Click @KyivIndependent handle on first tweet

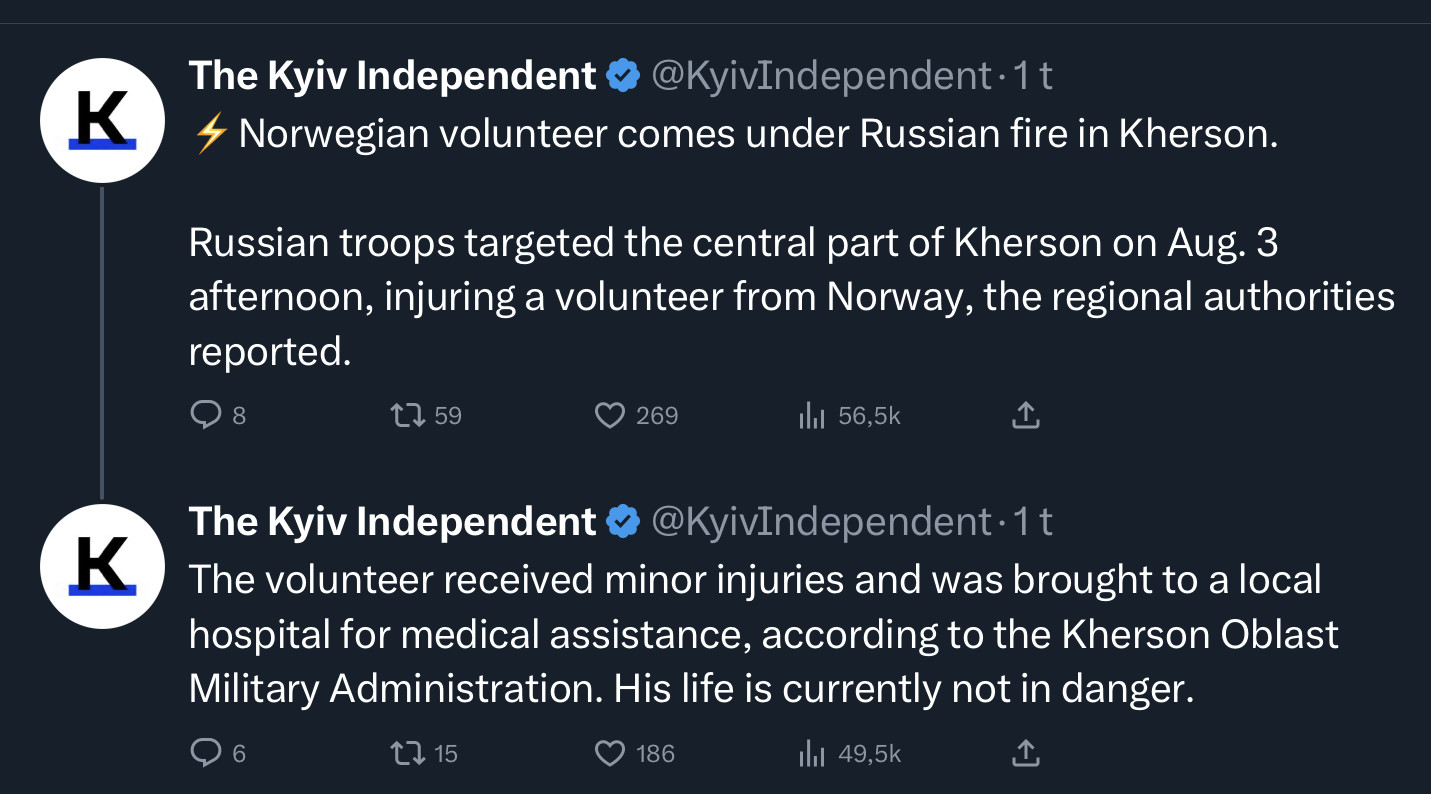[820, 76]
